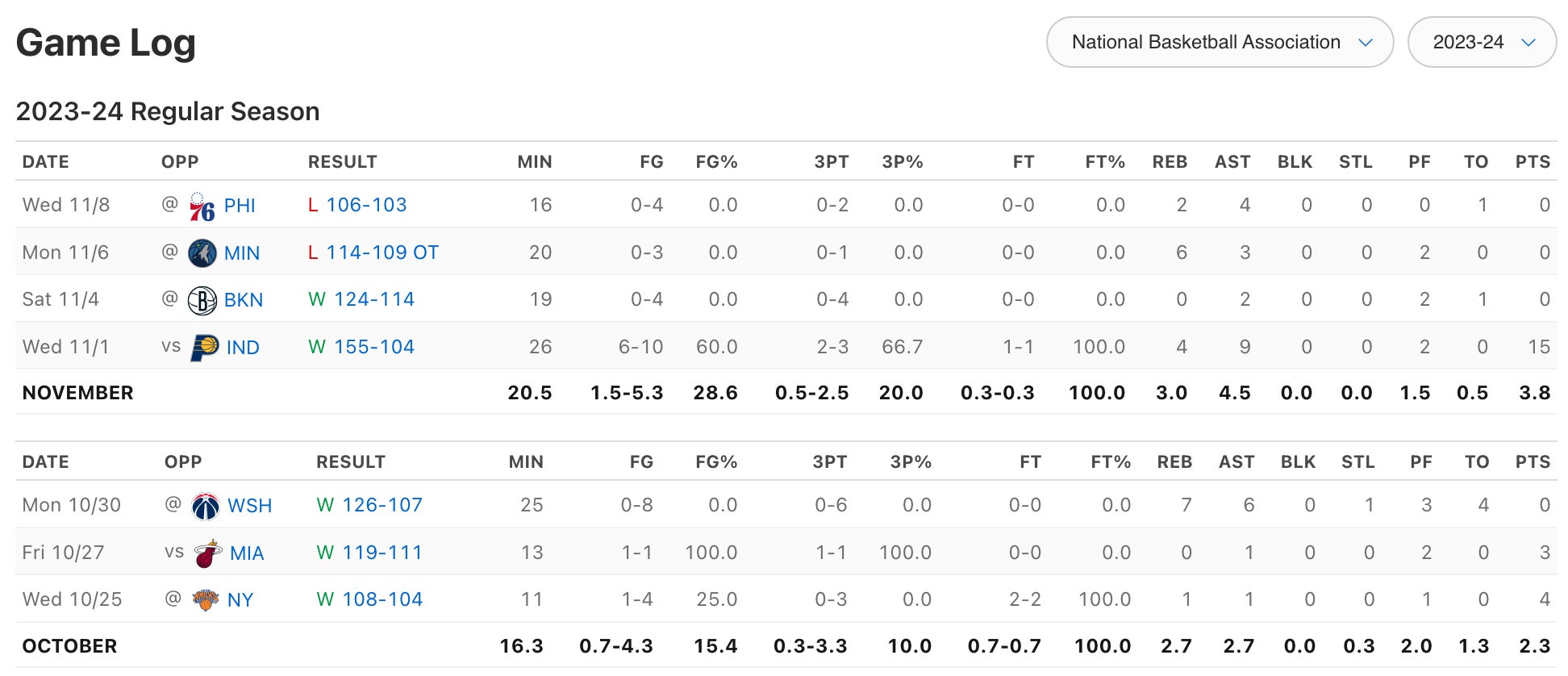This screenshot has height=676, width=1568.
Task: Click the Indiana Pacers team logo
Action: pyautogui.click(x=205, y=348)
